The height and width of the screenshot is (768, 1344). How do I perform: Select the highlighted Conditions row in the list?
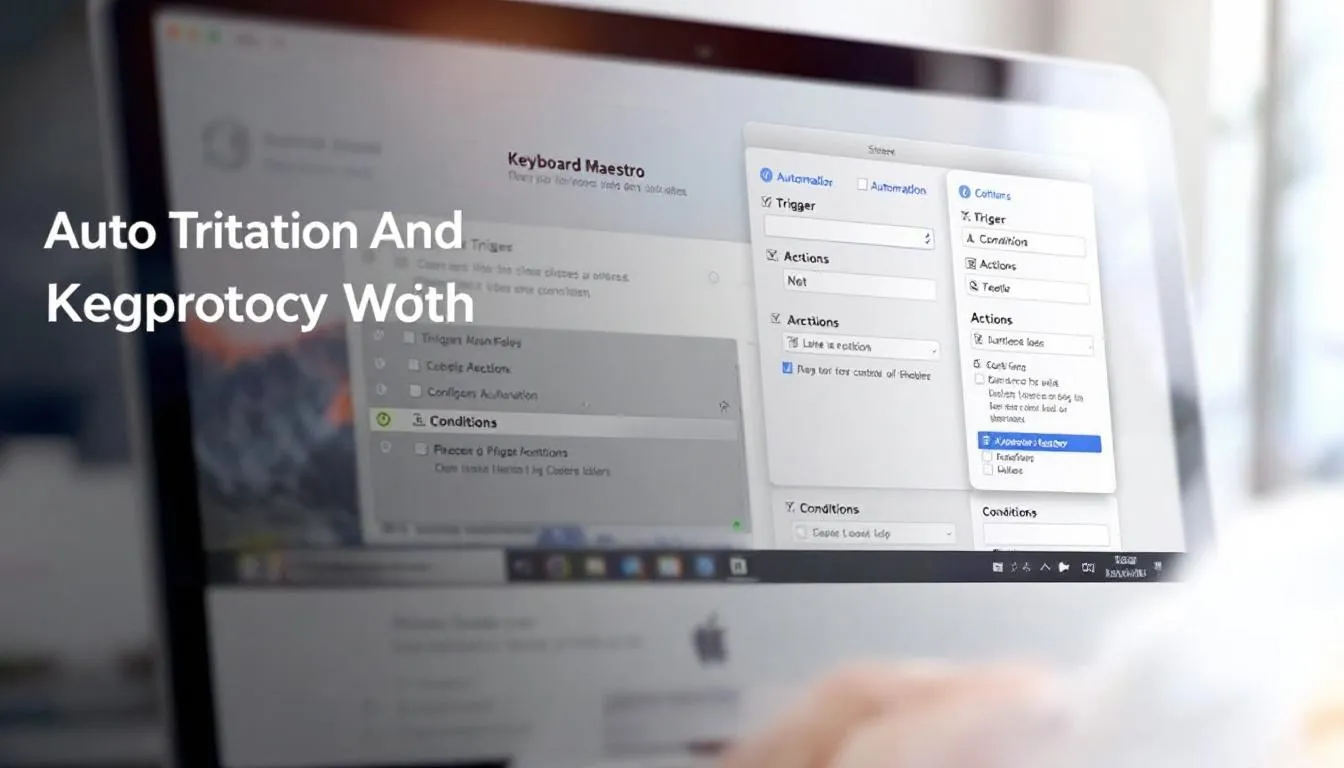pyautogui.click(x=552, y=422)
